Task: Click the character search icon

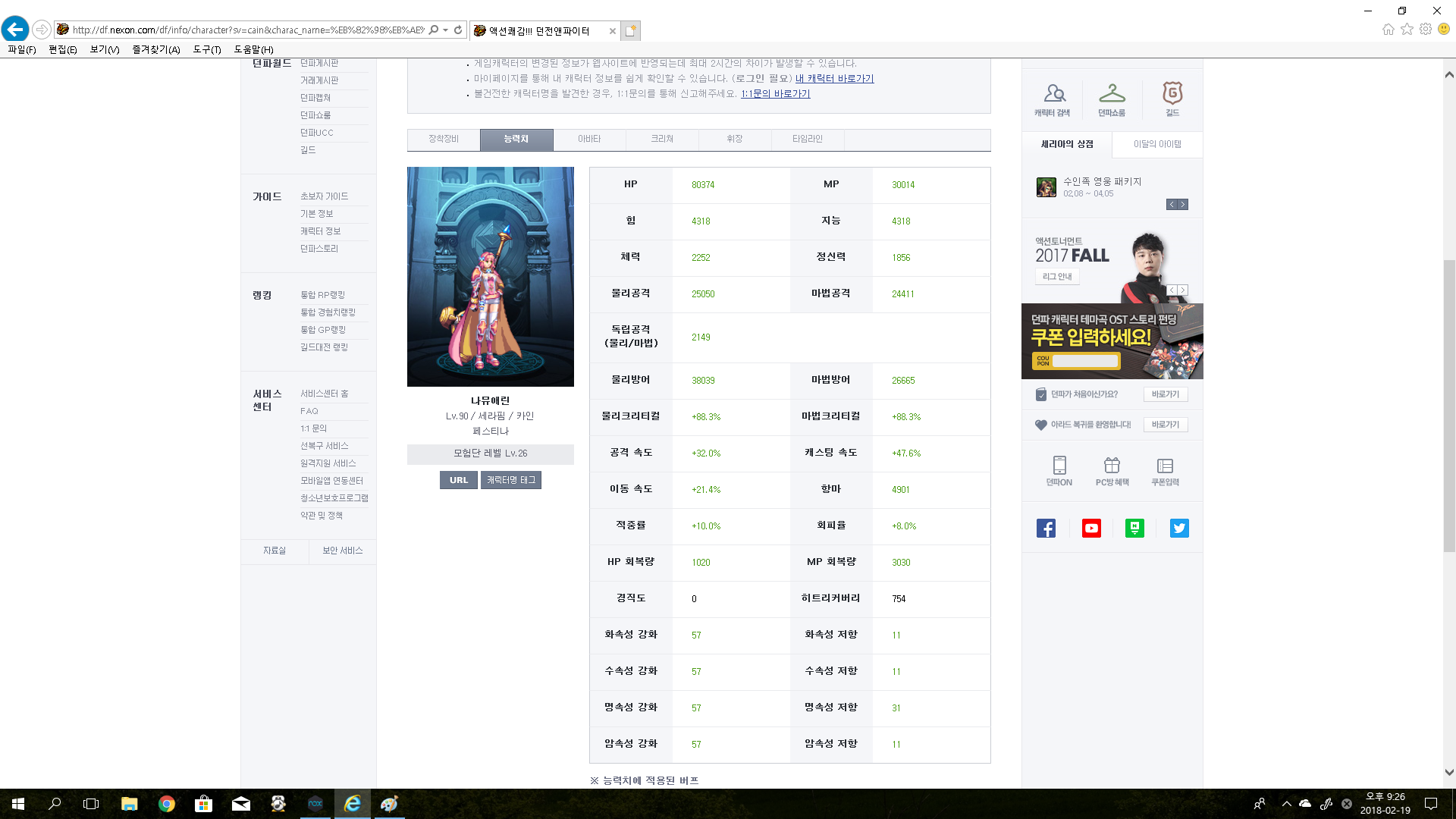Action: tap(1053, 94)
